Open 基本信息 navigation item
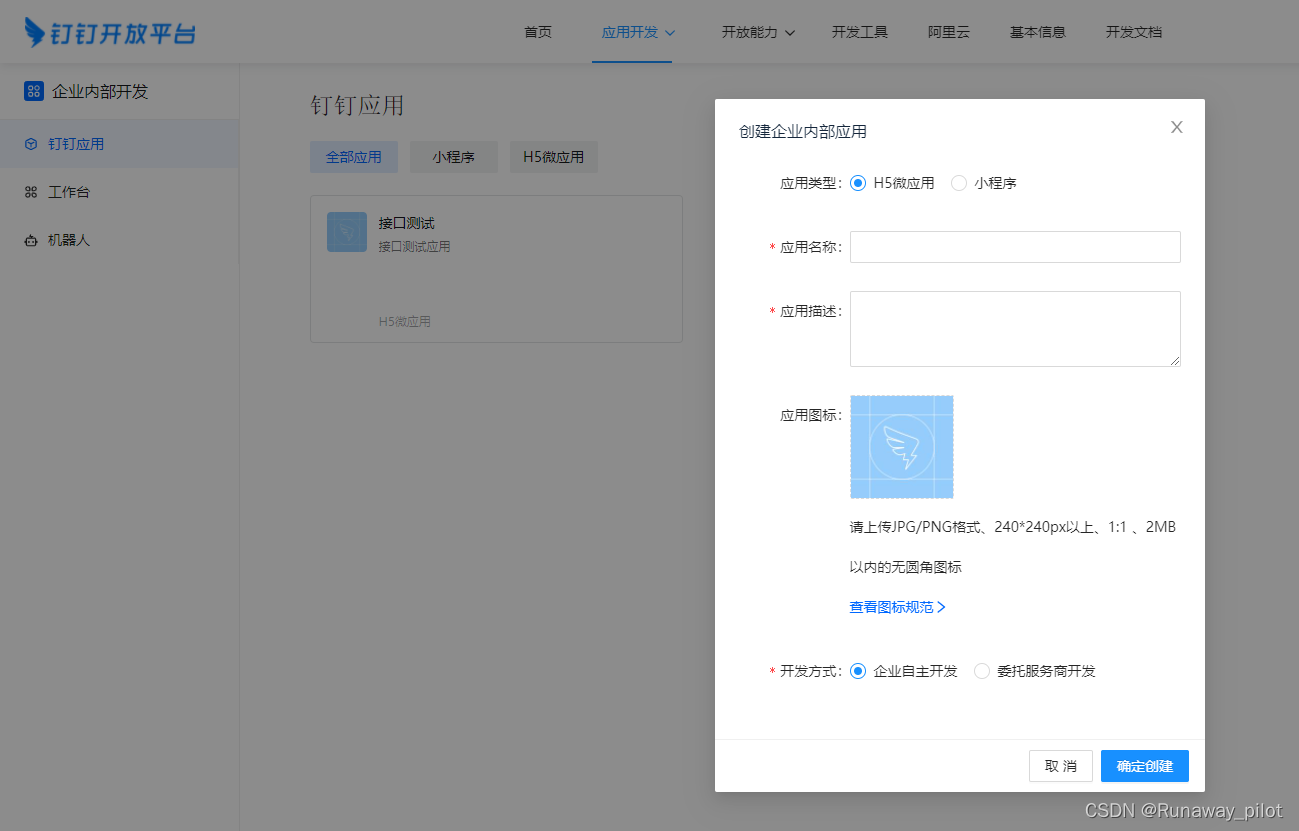This screenshot has width=1299, height=831. (x=1038, y=32)
